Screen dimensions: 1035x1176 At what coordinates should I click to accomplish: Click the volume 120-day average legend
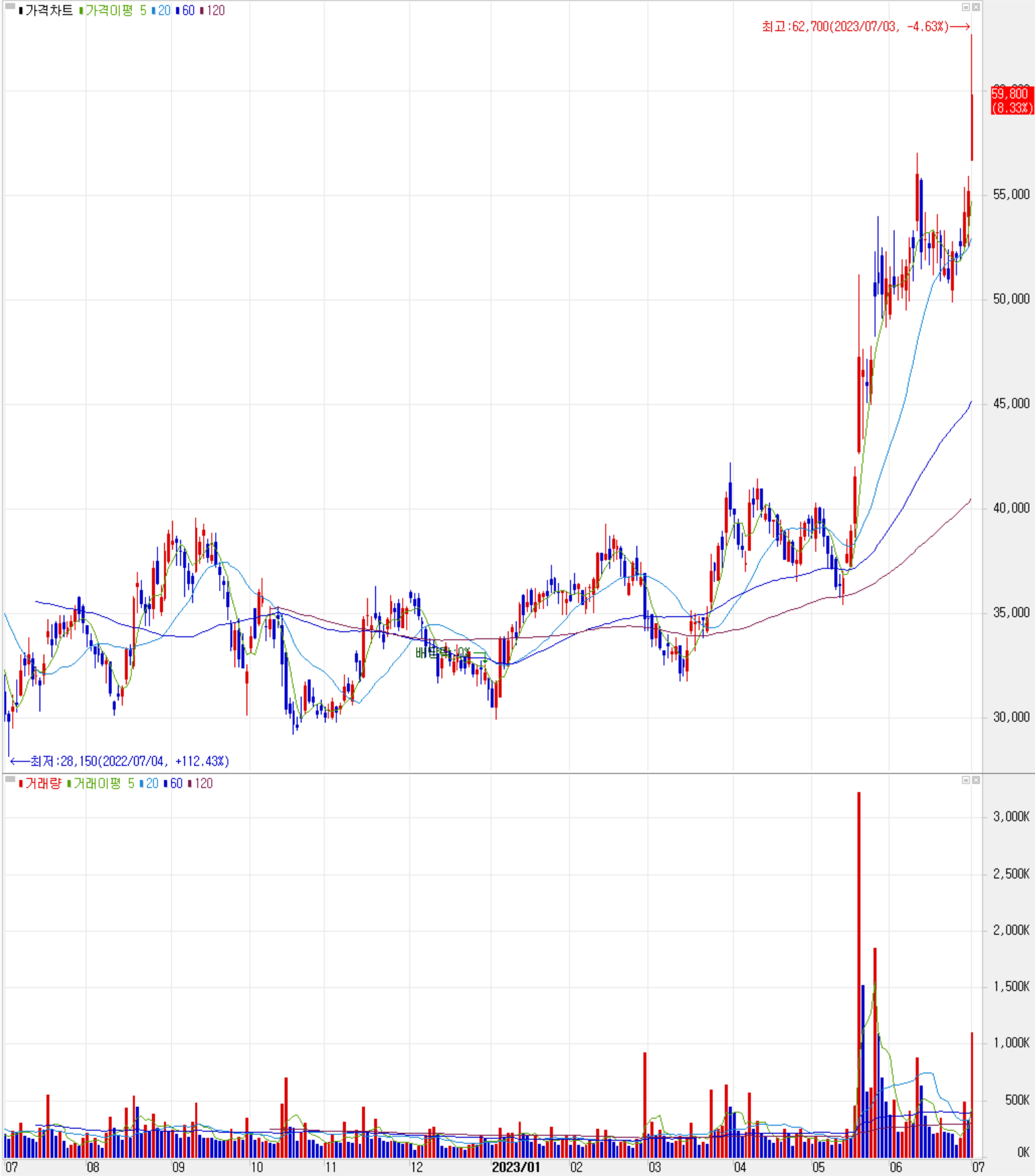[201, 783]
